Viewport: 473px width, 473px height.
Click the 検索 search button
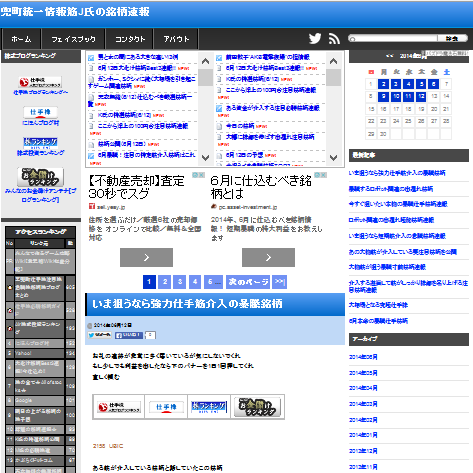[452, 39]
